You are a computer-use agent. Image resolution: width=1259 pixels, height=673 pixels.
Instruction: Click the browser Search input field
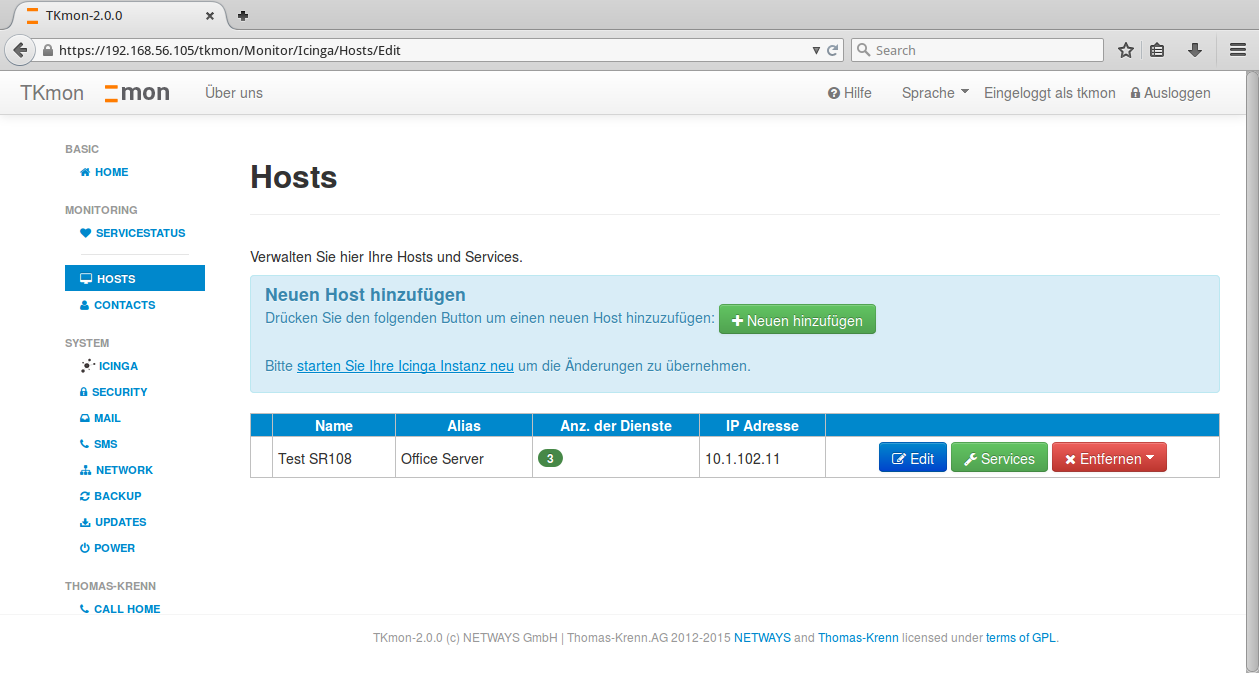(977, 50)
